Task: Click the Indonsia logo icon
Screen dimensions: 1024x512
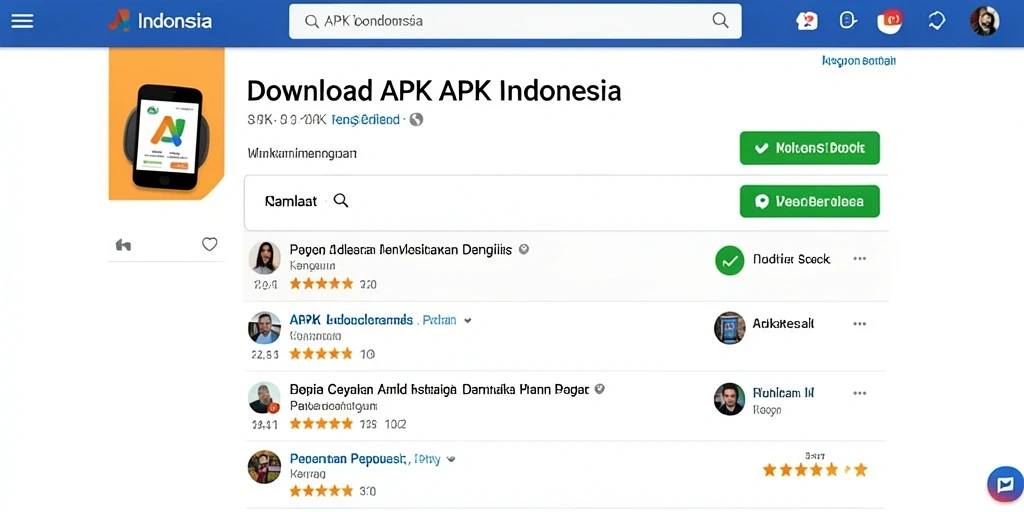Action: (119, 21)
